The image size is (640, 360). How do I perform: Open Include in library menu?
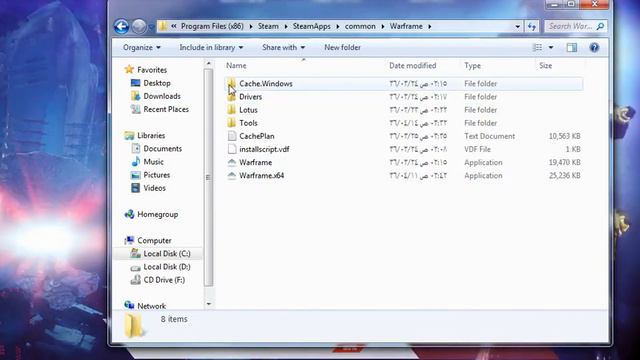[x=211, y=47]
